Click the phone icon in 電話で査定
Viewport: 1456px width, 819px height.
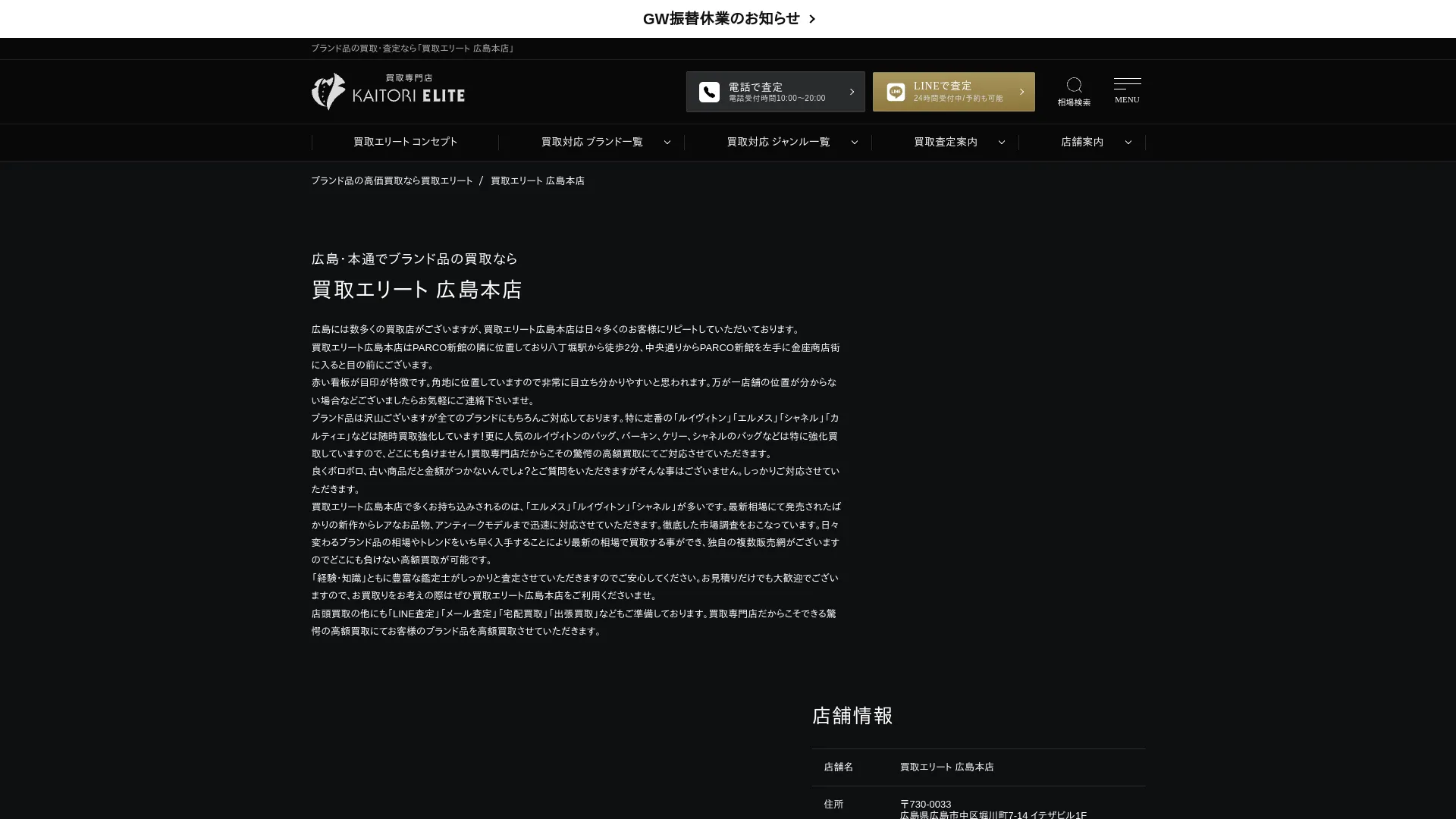point(709,92)
